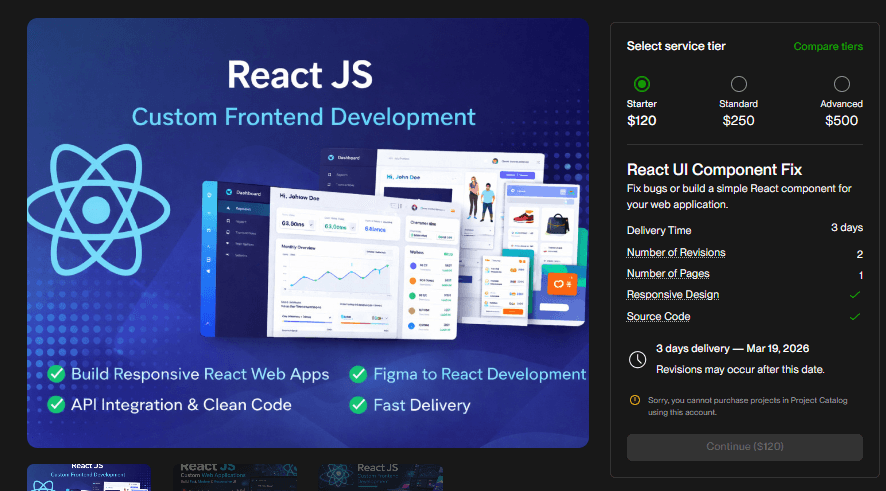Pick the Advanced tier radio button

[x=842, y=84]
